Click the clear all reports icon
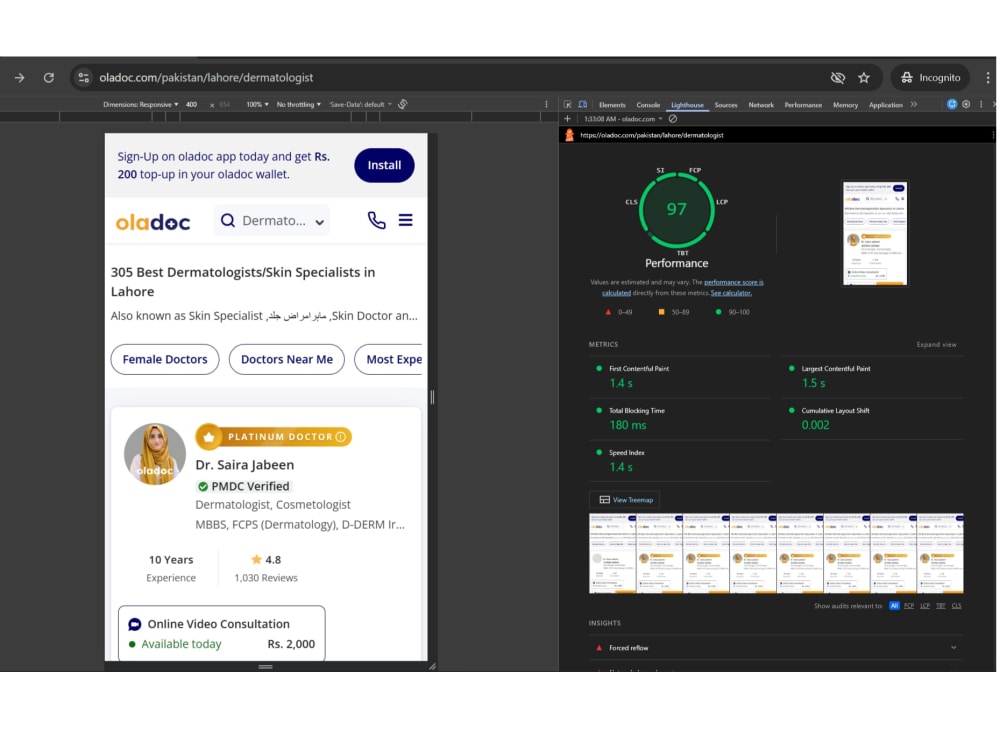This screenshot has width=1000, height=750. [x=673, y=119]
